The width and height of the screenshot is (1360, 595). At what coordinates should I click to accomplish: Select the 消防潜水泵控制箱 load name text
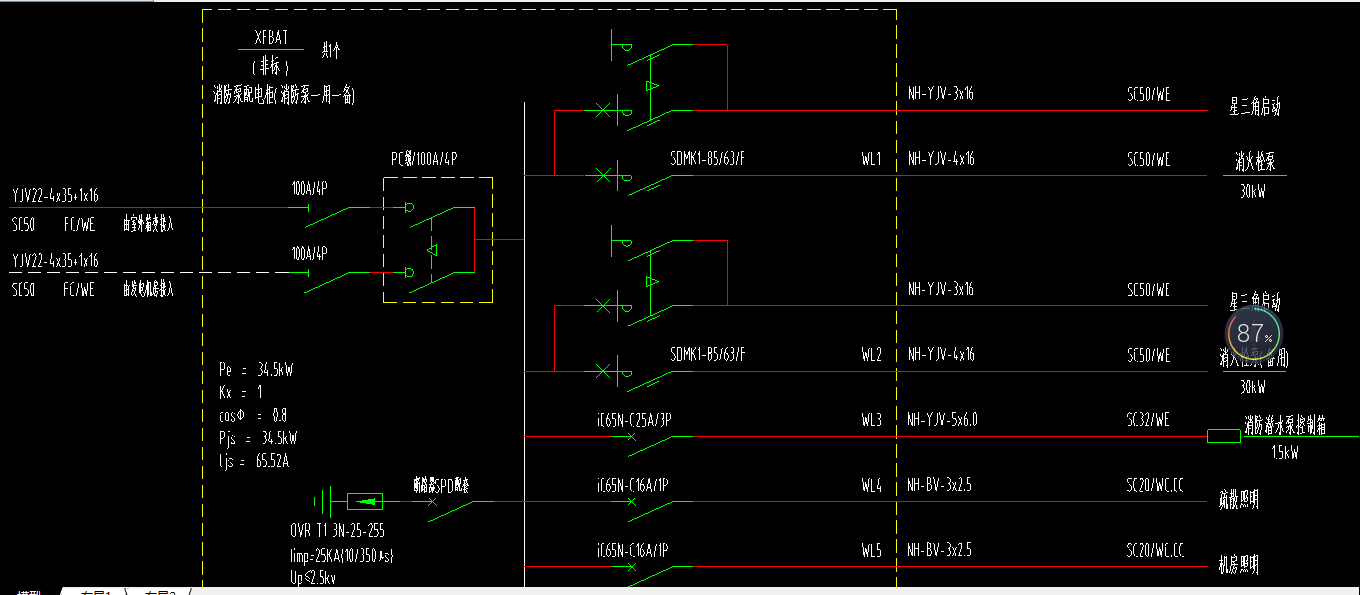point(1285,425)
